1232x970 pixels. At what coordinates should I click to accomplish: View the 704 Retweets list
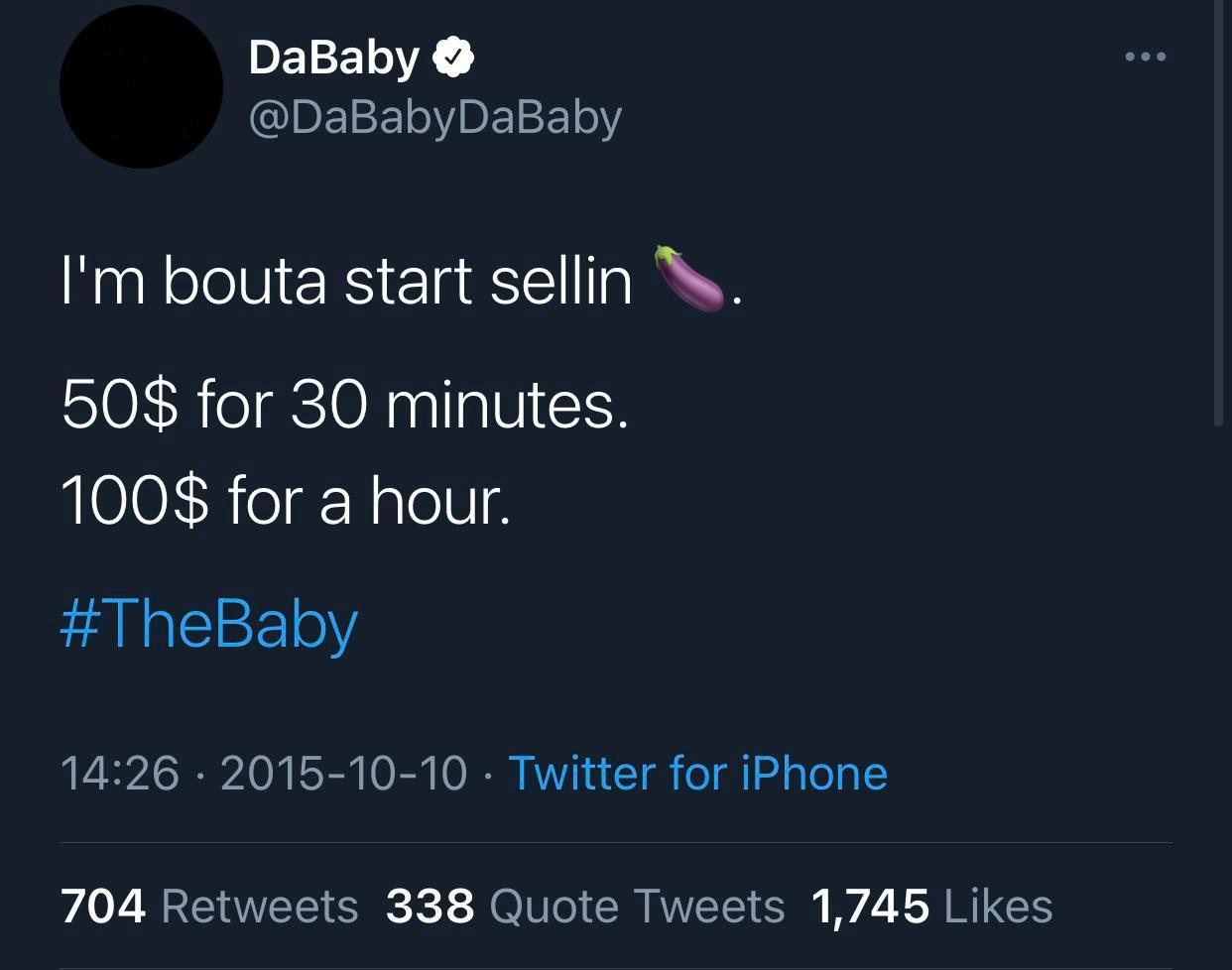tap(208, 905)
